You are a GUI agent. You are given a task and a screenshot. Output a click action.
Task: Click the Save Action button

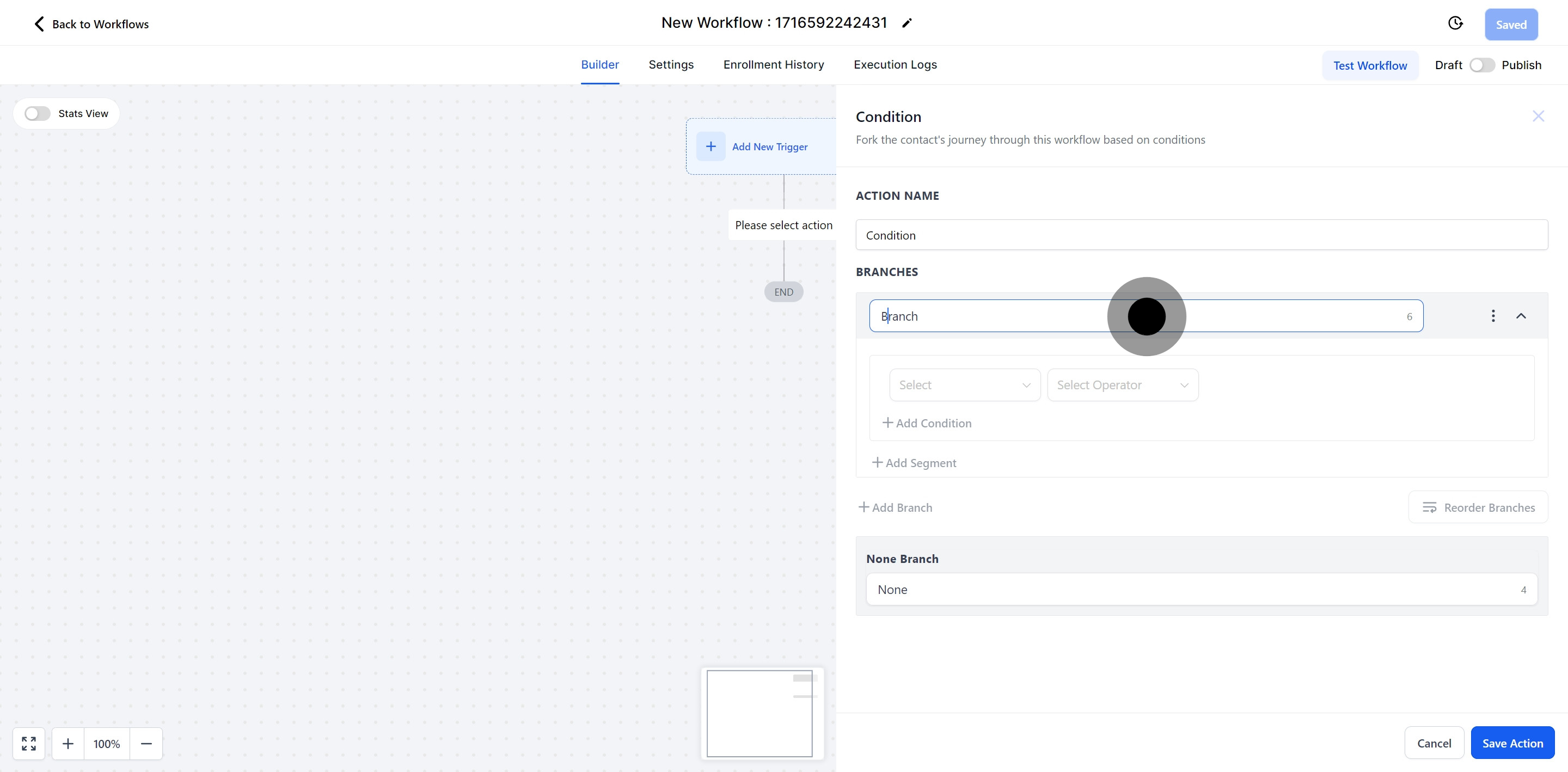[x=1512, y=743]
